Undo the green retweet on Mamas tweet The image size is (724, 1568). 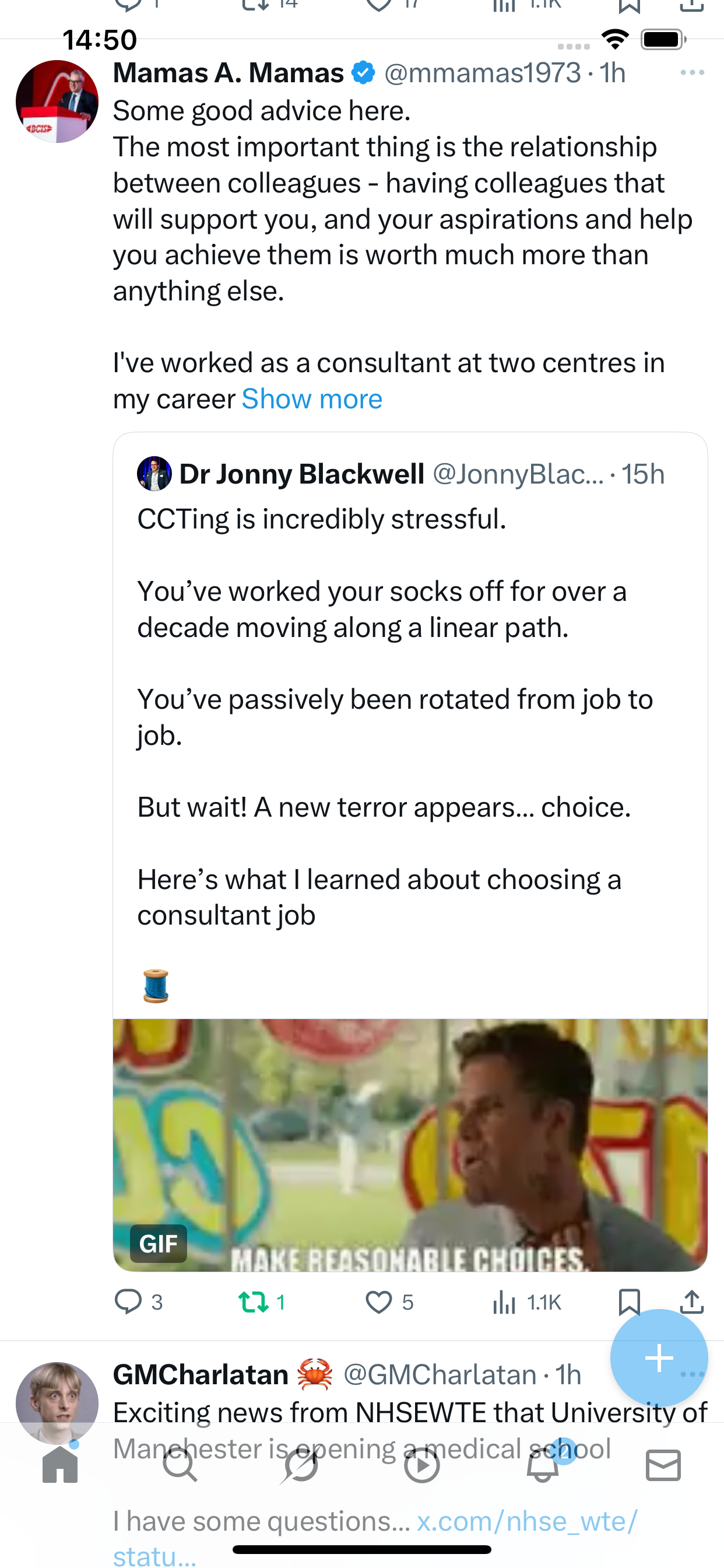pos(253,1302)
